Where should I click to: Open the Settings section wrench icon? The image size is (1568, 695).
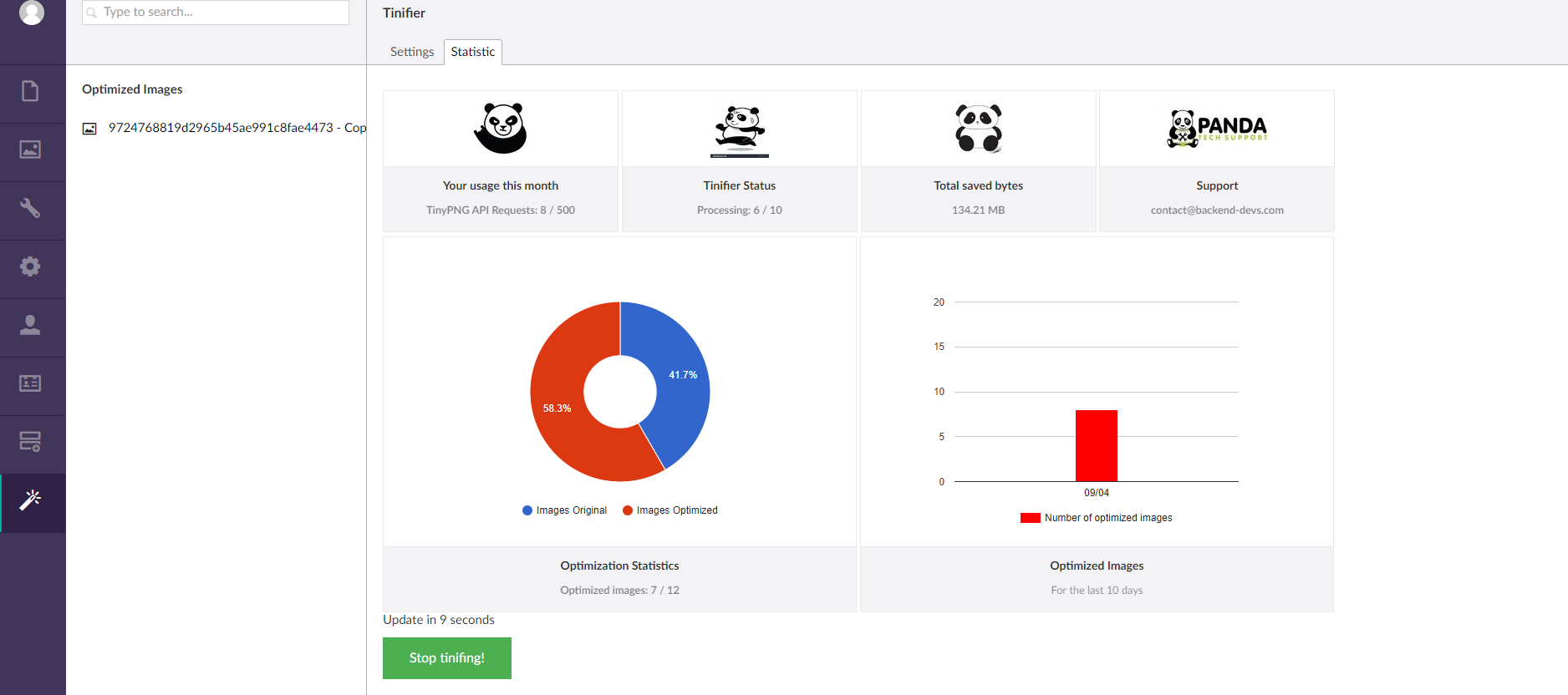pyautogui.click(x=31, y=208)
